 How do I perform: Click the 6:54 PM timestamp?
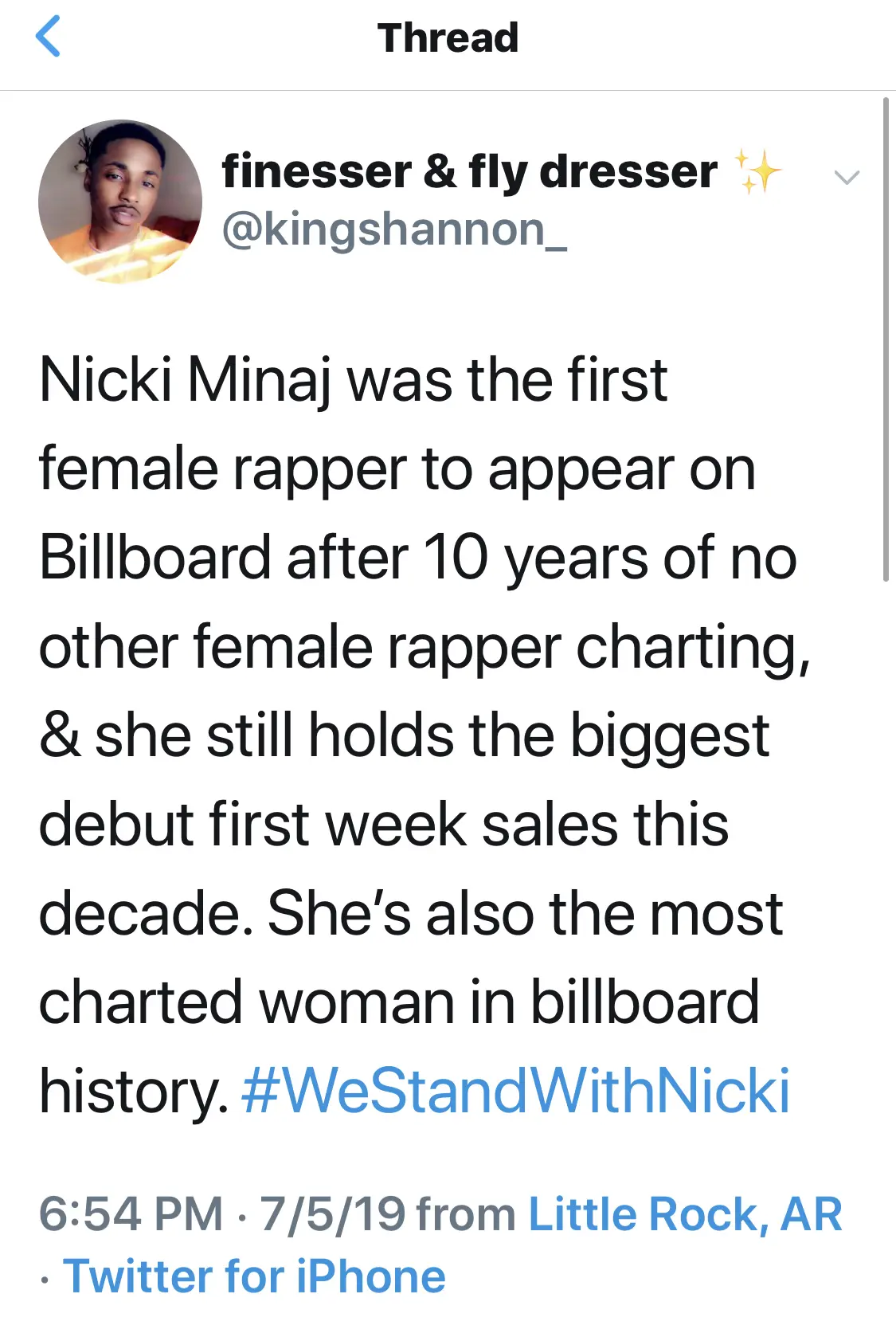131,1214
